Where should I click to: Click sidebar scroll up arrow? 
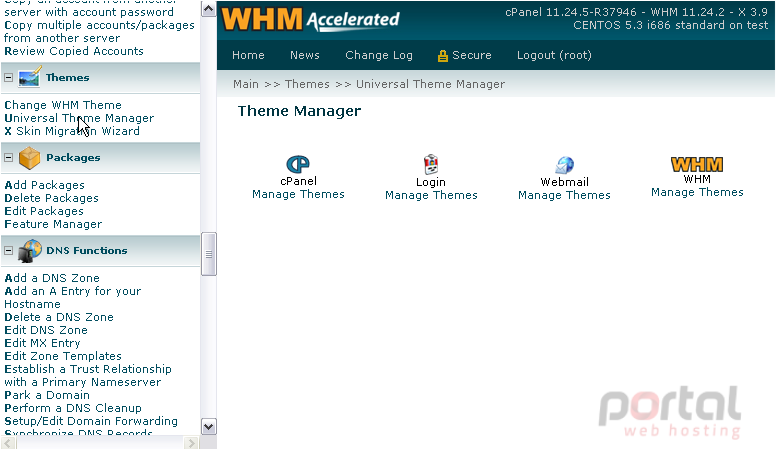(209, 9)
